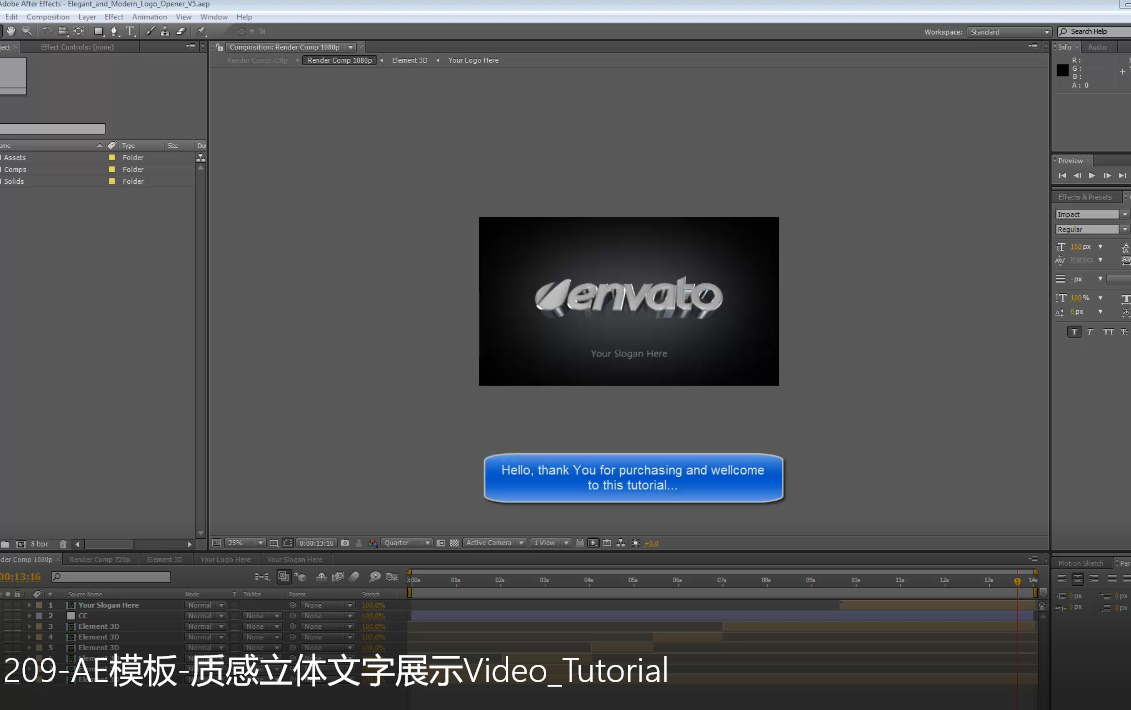Take a snapshot with camera icon
The image size is (1131, 710).
(345, 543)
